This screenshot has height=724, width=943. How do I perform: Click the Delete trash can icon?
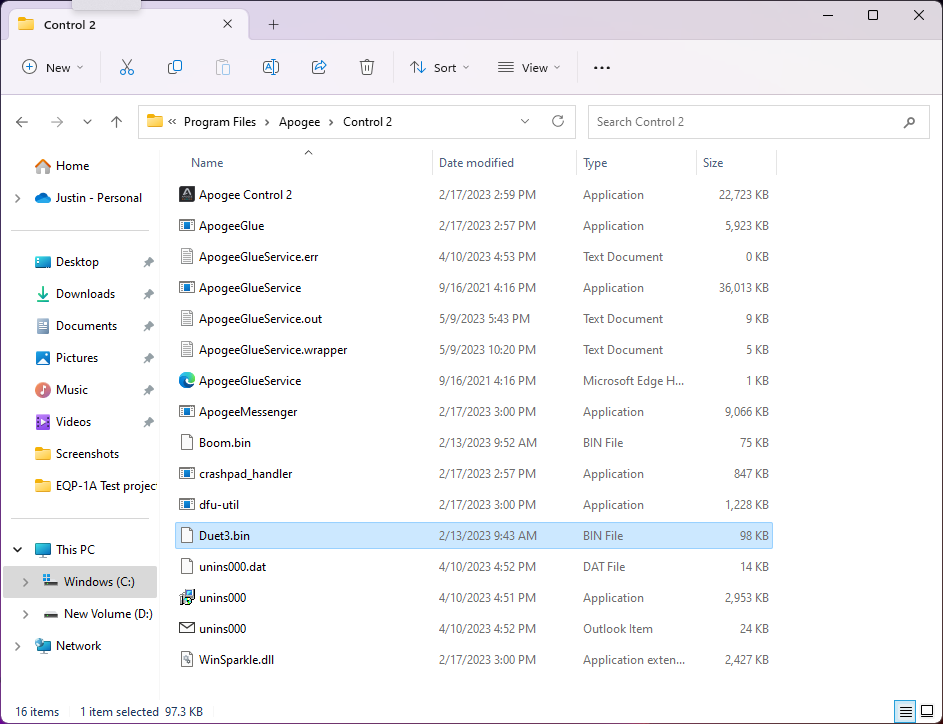click(x=367, y=67)
